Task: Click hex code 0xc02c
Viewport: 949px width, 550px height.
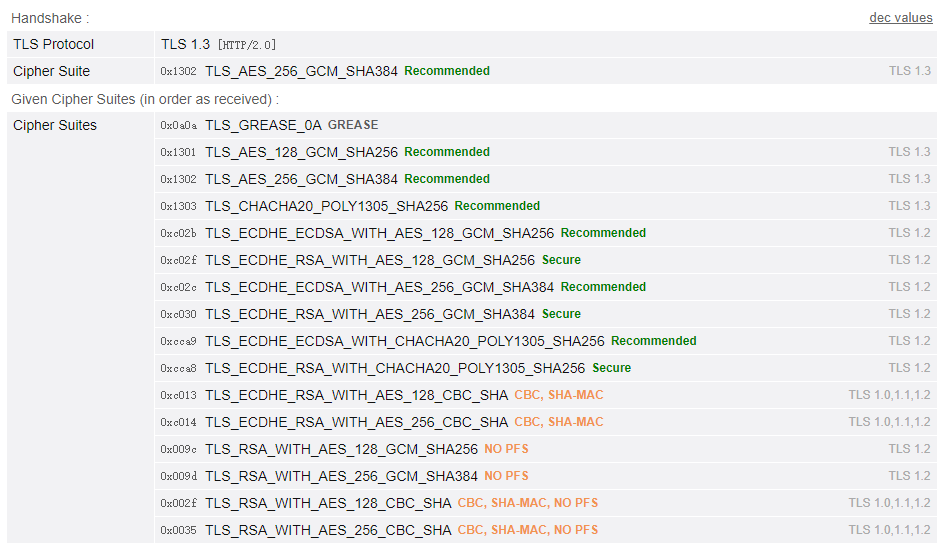Action: pos(179,287)
